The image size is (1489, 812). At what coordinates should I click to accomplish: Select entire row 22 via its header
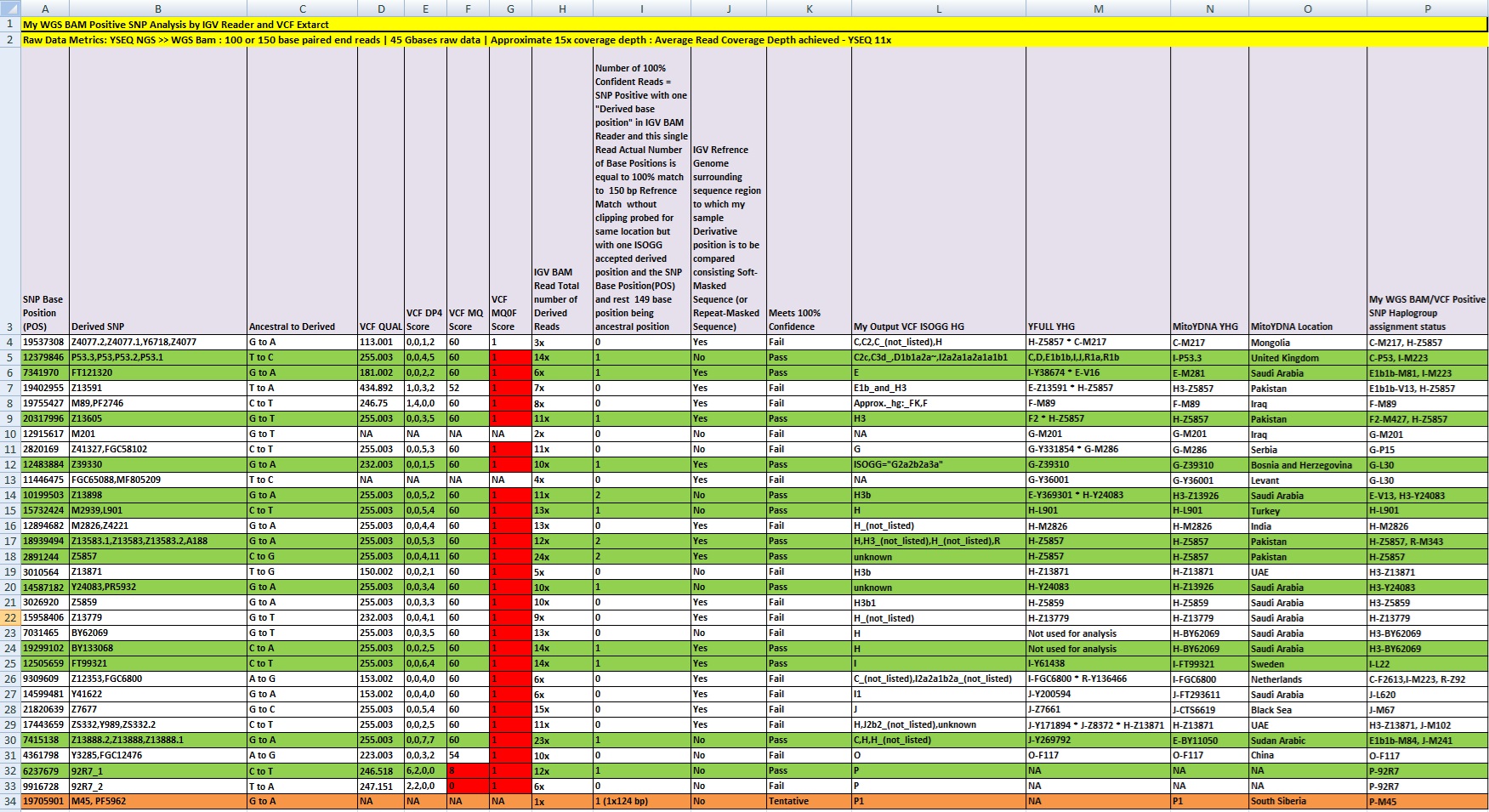[10, 618]
